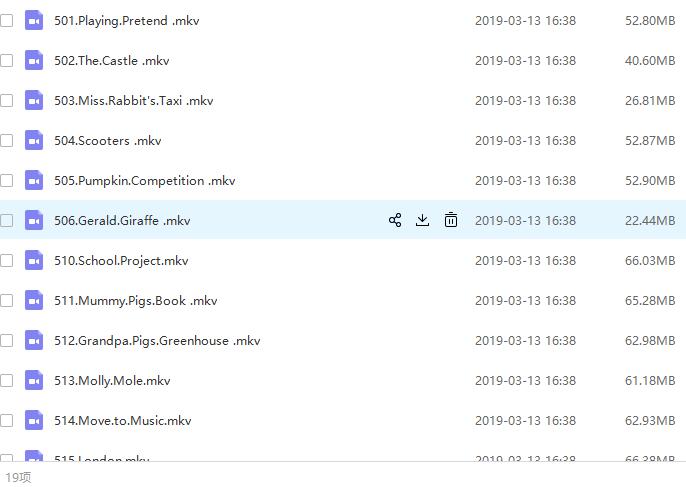This screenshot has width=686, height=487.
Task: Click video icon of 503.Miss.Rabbit's.Taxi
Action: [x=34, y=101]
